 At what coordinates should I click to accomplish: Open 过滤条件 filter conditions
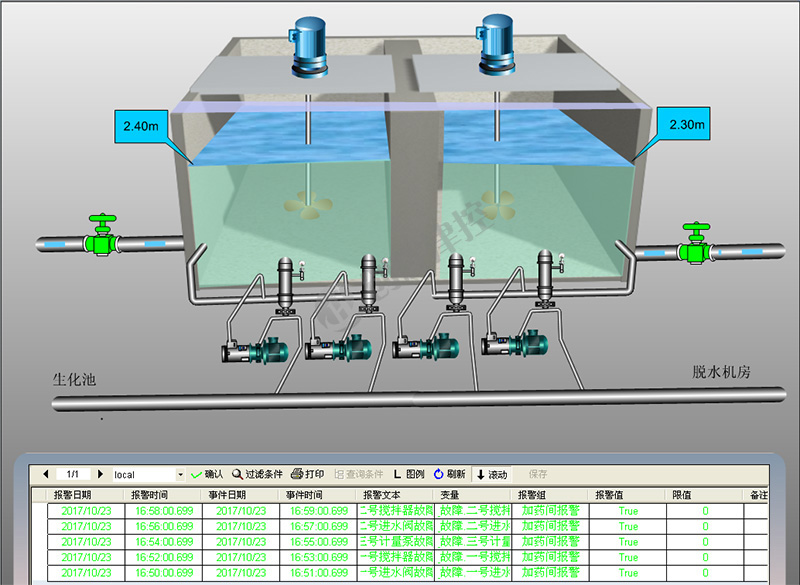point(258,474)
